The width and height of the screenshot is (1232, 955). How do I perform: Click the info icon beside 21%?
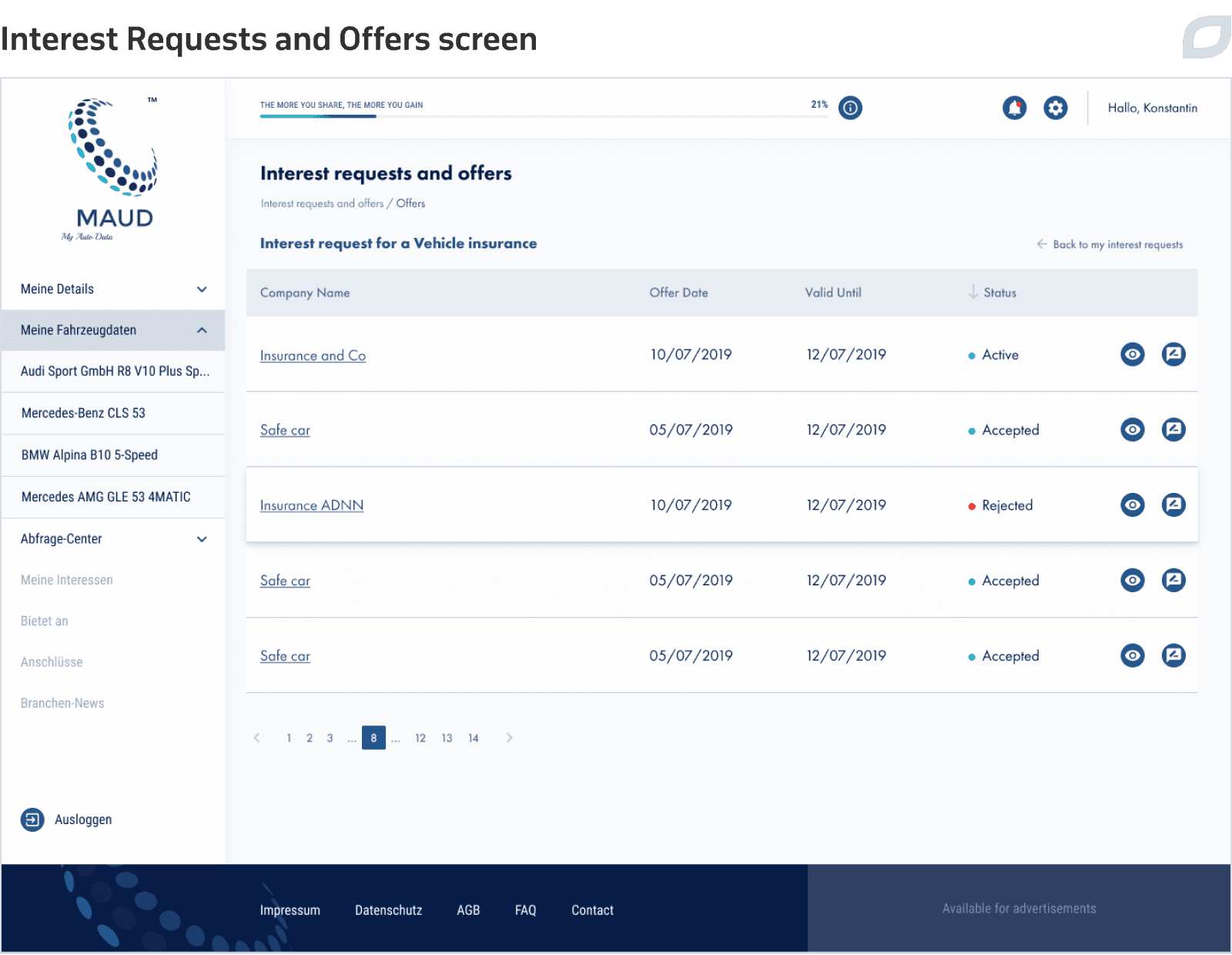tap(850, 108)
